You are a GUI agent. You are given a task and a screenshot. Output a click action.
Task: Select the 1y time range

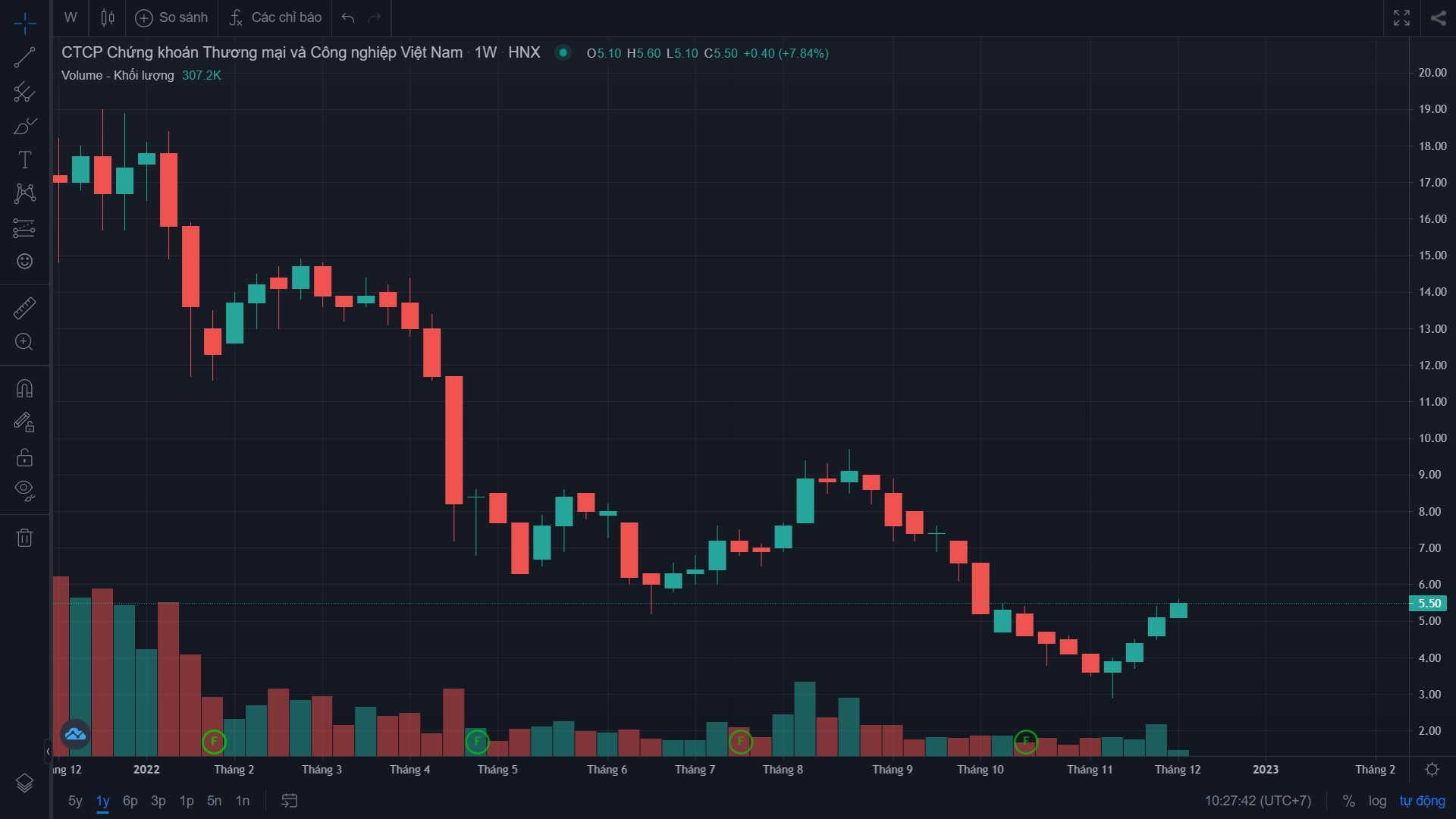102,801
